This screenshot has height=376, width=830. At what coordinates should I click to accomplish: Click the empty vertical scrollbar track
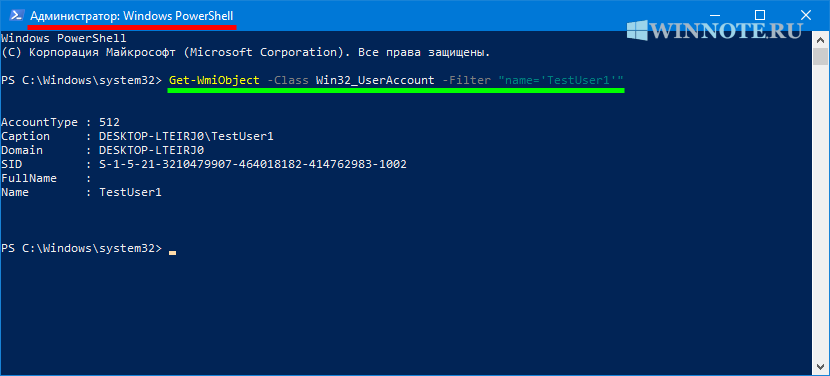820,212
